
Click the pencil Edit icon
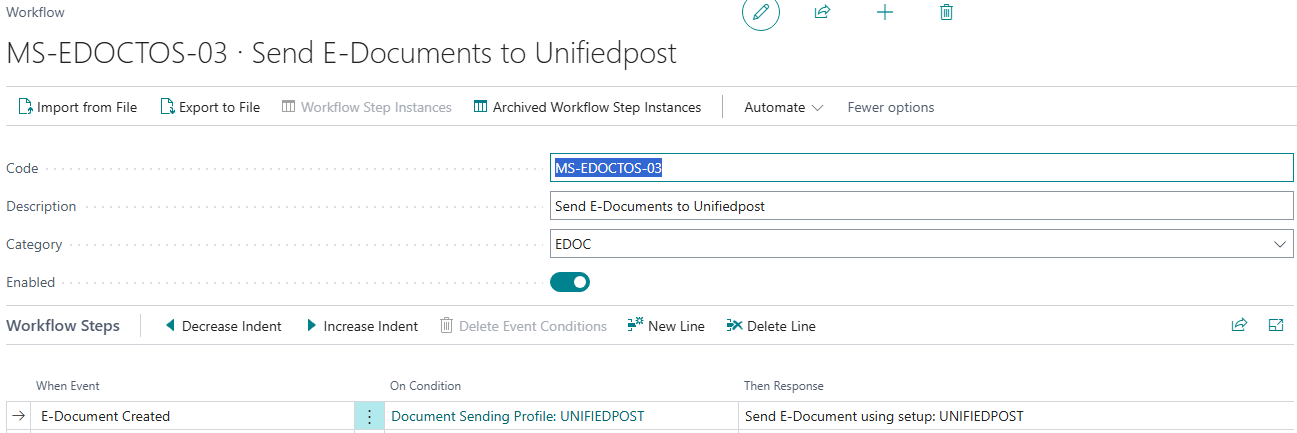point(760,13)
